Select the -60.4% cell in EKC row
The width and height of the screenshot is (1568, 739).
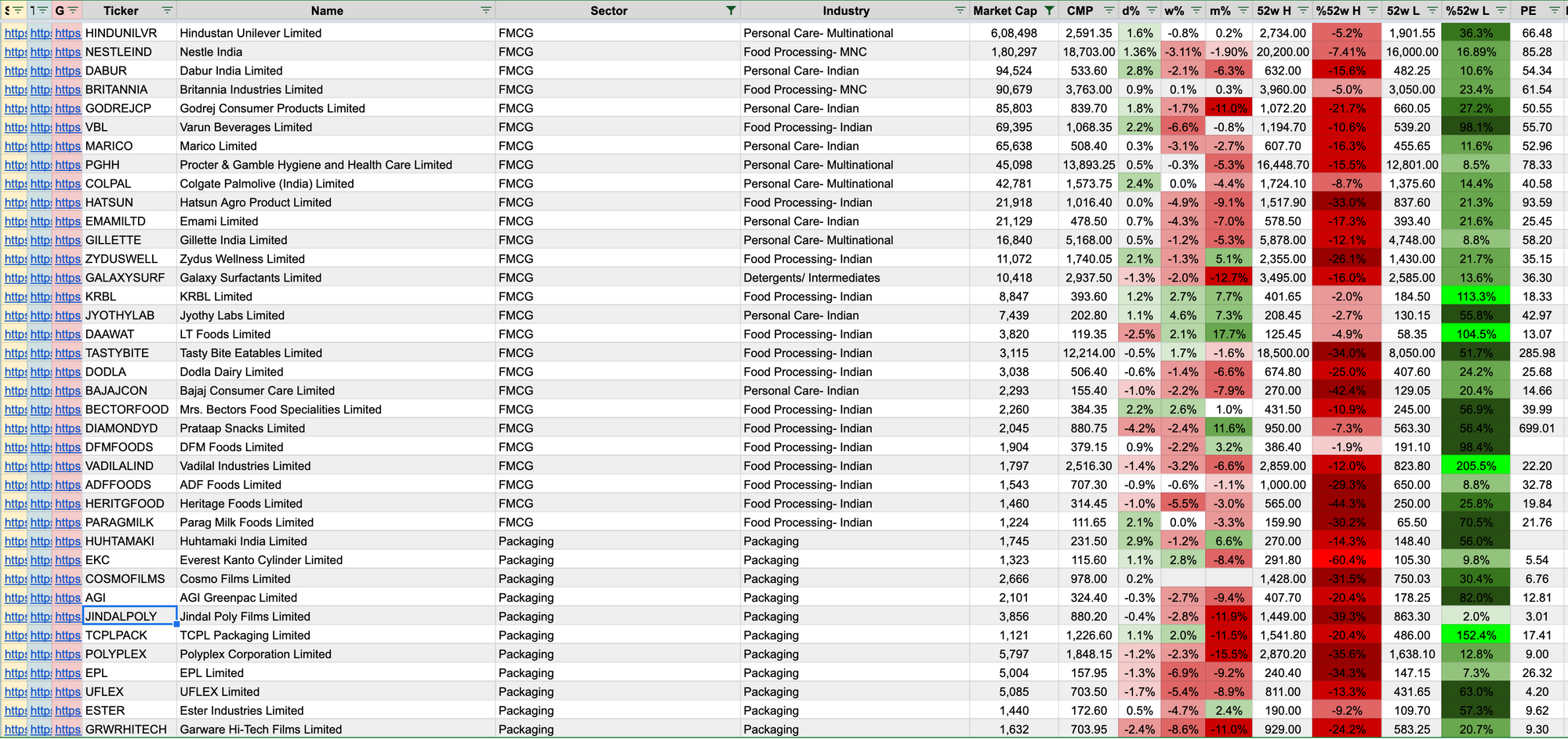(x=1347, y=560)
